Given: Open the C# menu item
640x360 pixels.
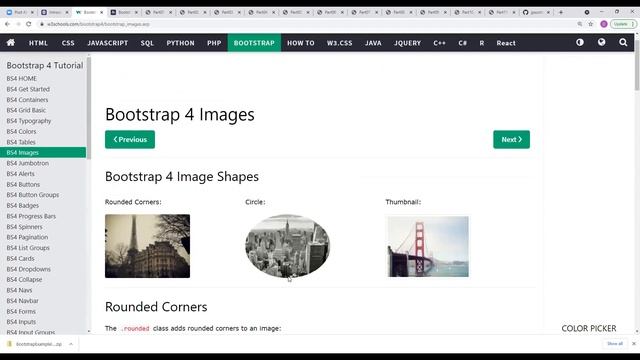Looking at the screenshot, I should click(x=462, y=43).
